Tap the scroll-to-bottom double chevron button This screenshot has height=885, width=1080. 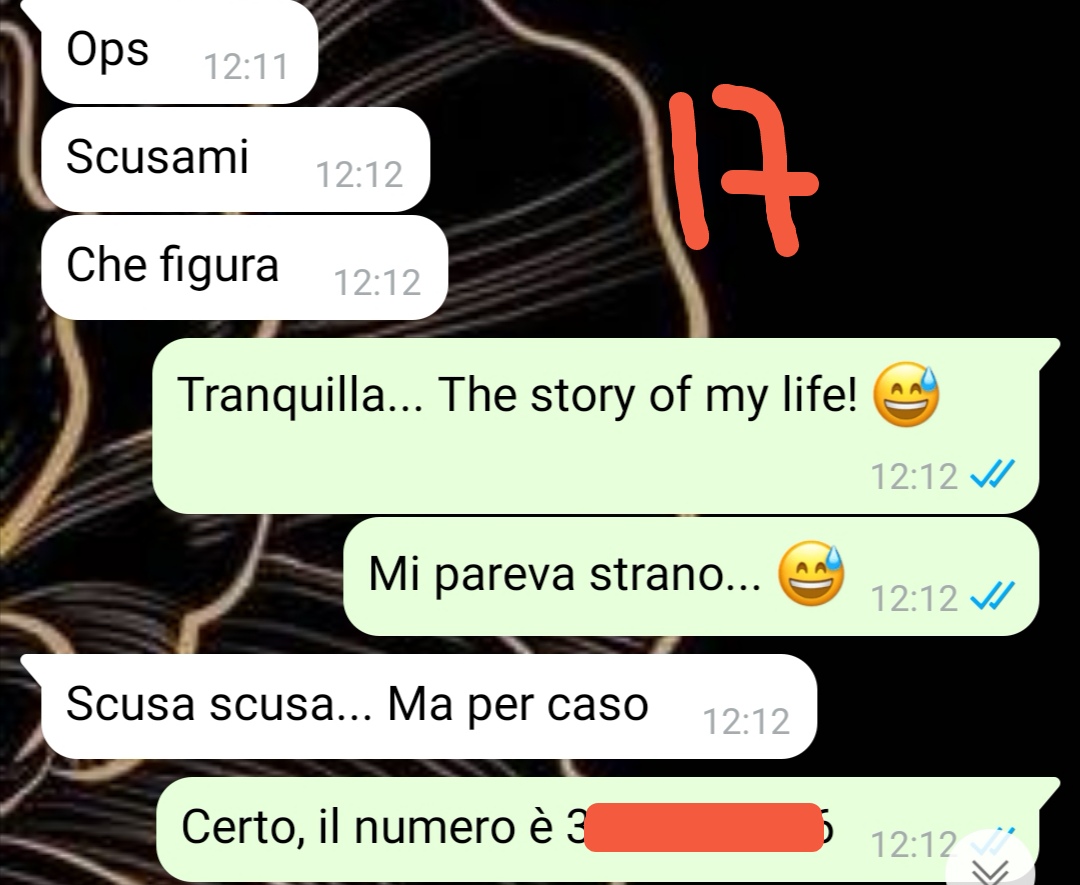coord(992,864)
